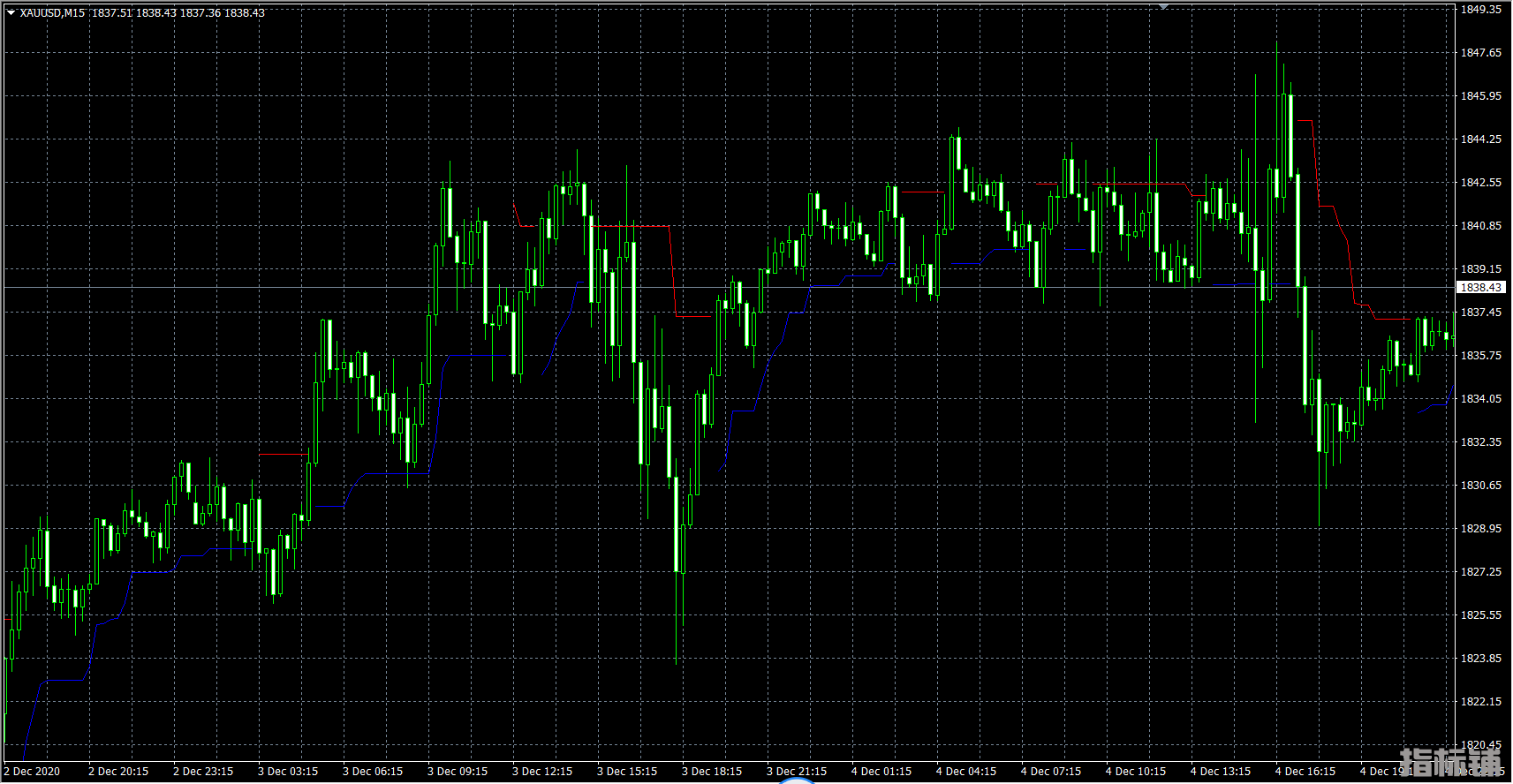1513x784 pixels.
Task: Click the triangle arrow before XAUUSD,M15
Action: pyautogui.click(x=11, y=13)
